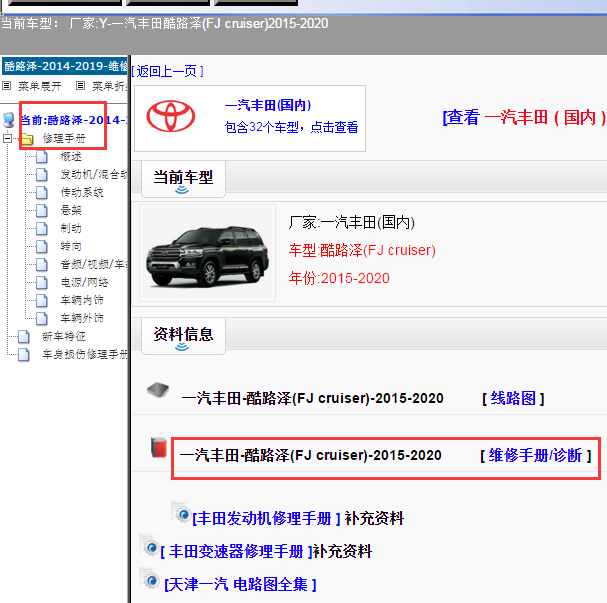Open 车身损伤修理手册 in the tree
The height and width of the screenshot is (603, 607).
click(85, 354)
